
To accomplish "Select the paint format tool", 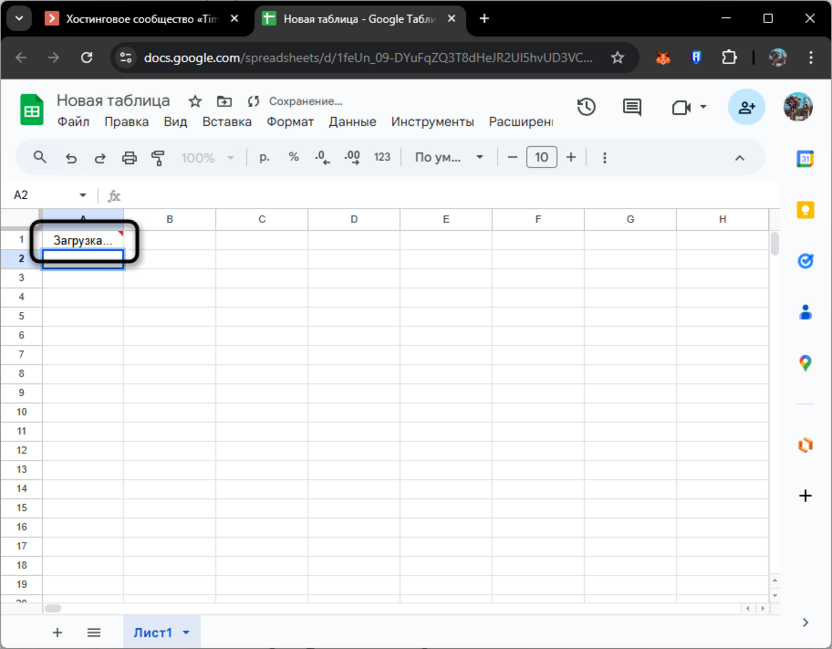I will pos(158,158).
